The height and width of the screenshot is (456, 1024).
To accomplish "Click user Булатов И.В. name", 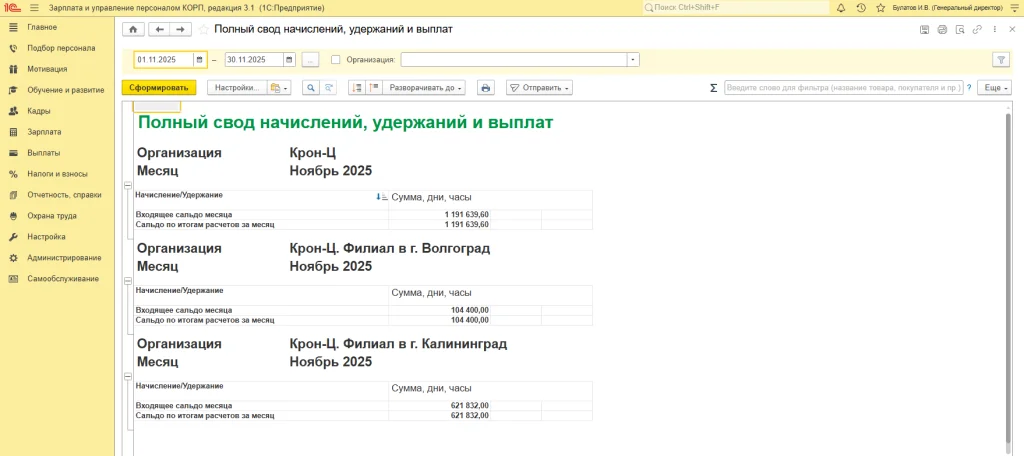I will point(947,8).
